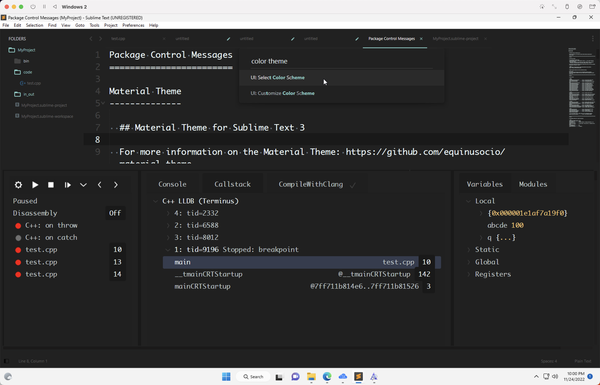The height and width of the screenshot is (385, 600).
Task: Expand thread 3: tid=8012
Action: 168,238
